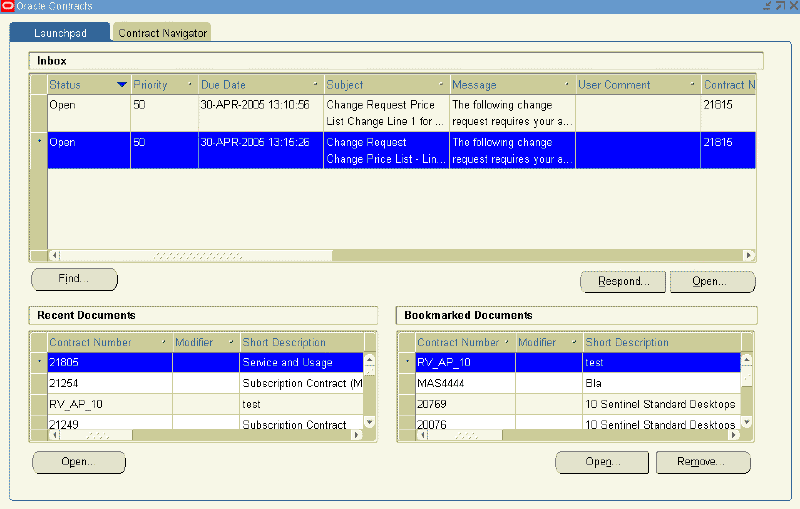Click Recent Documents horizontal scrollbar thumb

point(96,435)
